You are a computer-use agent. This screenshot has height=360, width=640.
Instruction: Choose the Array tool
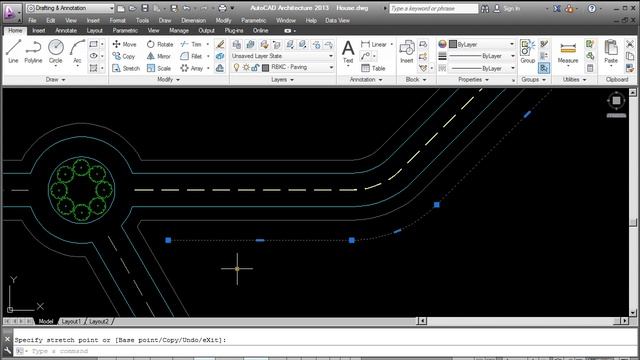coord(192,68)
